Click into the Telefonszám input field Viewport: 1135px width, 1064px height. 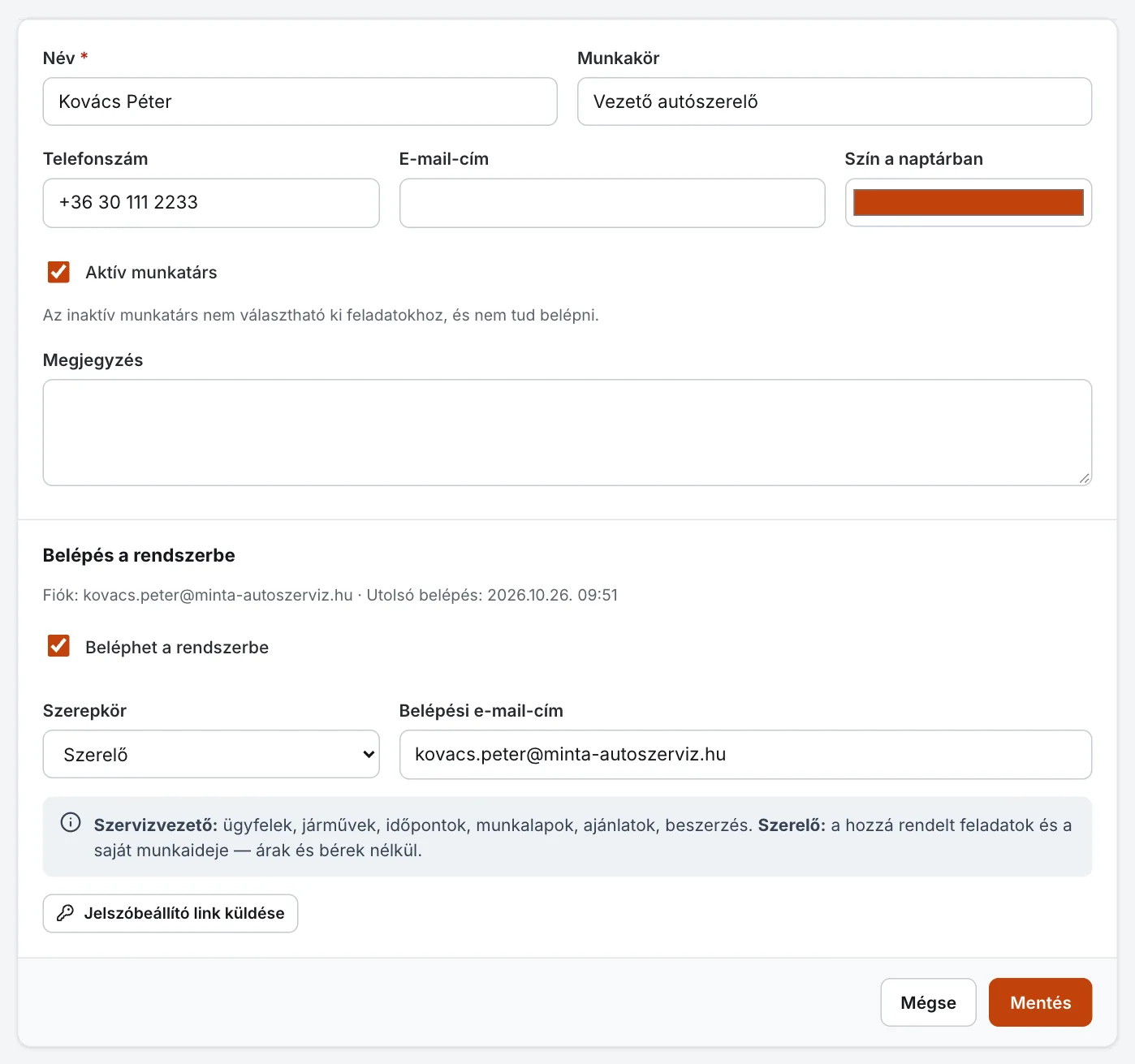pos(211,203)
